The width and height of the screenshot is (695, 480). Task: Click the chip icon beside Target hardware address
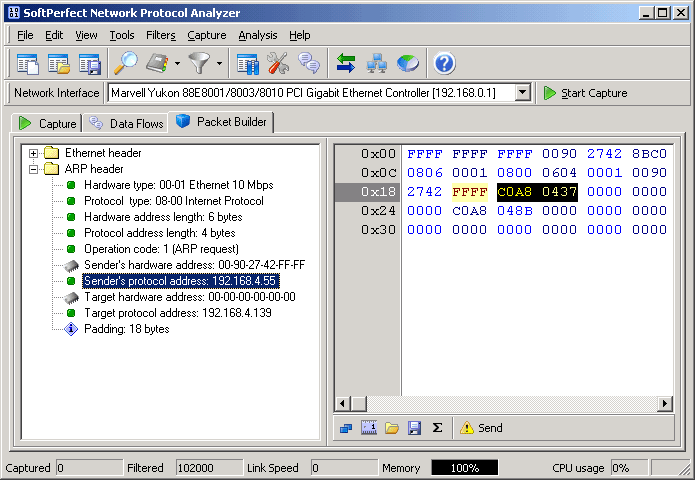(71, 297)
